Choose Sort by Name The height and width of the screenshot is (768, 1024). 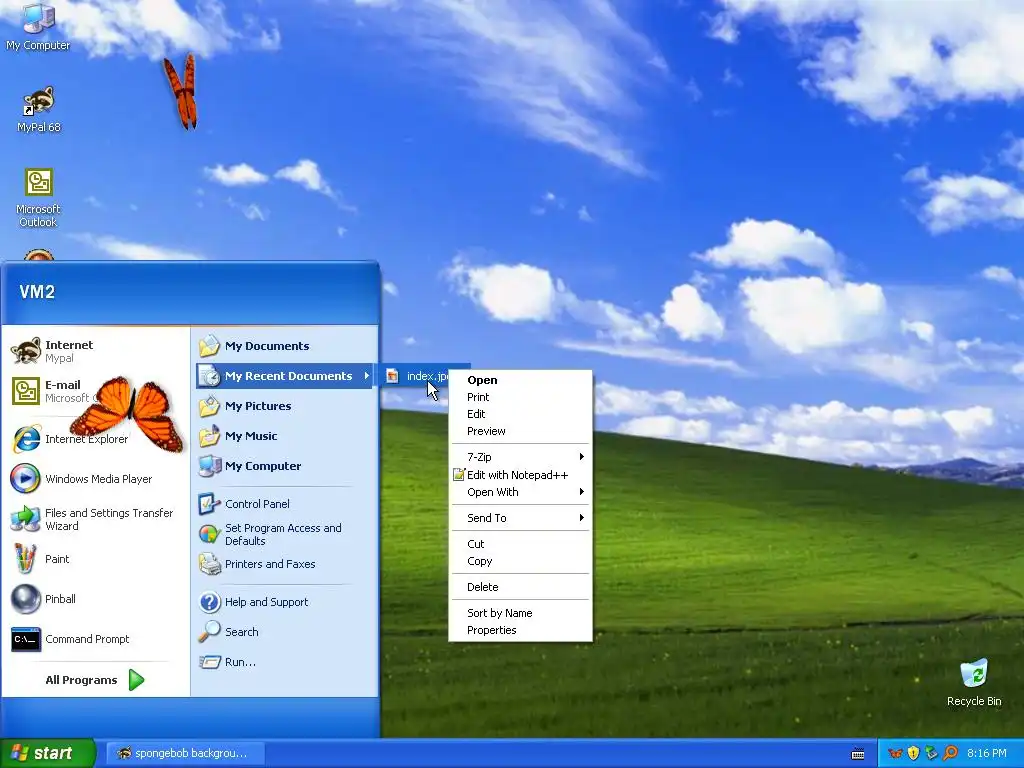tap(520, 613)
